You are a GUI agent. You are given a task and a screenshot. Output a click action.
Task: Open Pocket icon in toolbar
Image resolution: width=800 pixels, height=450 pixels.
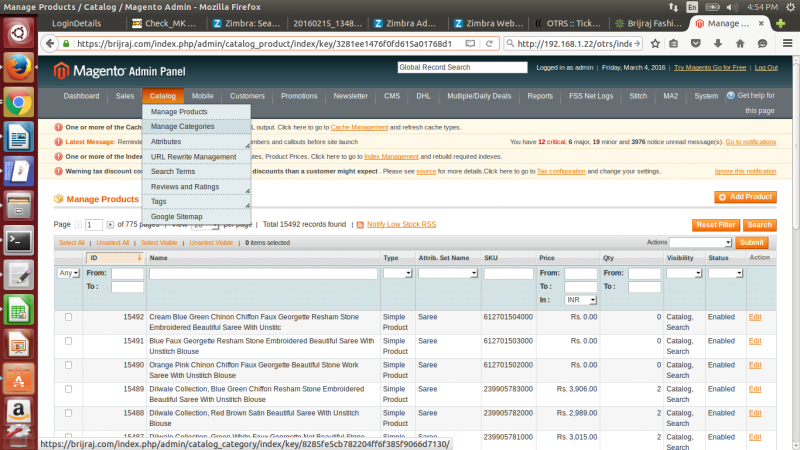coord(695,44)
